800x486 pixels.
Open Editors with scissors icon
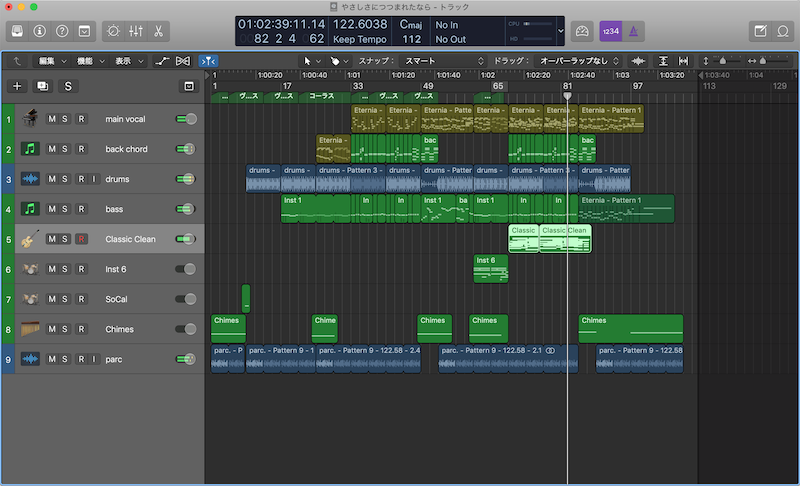(158, 32)
